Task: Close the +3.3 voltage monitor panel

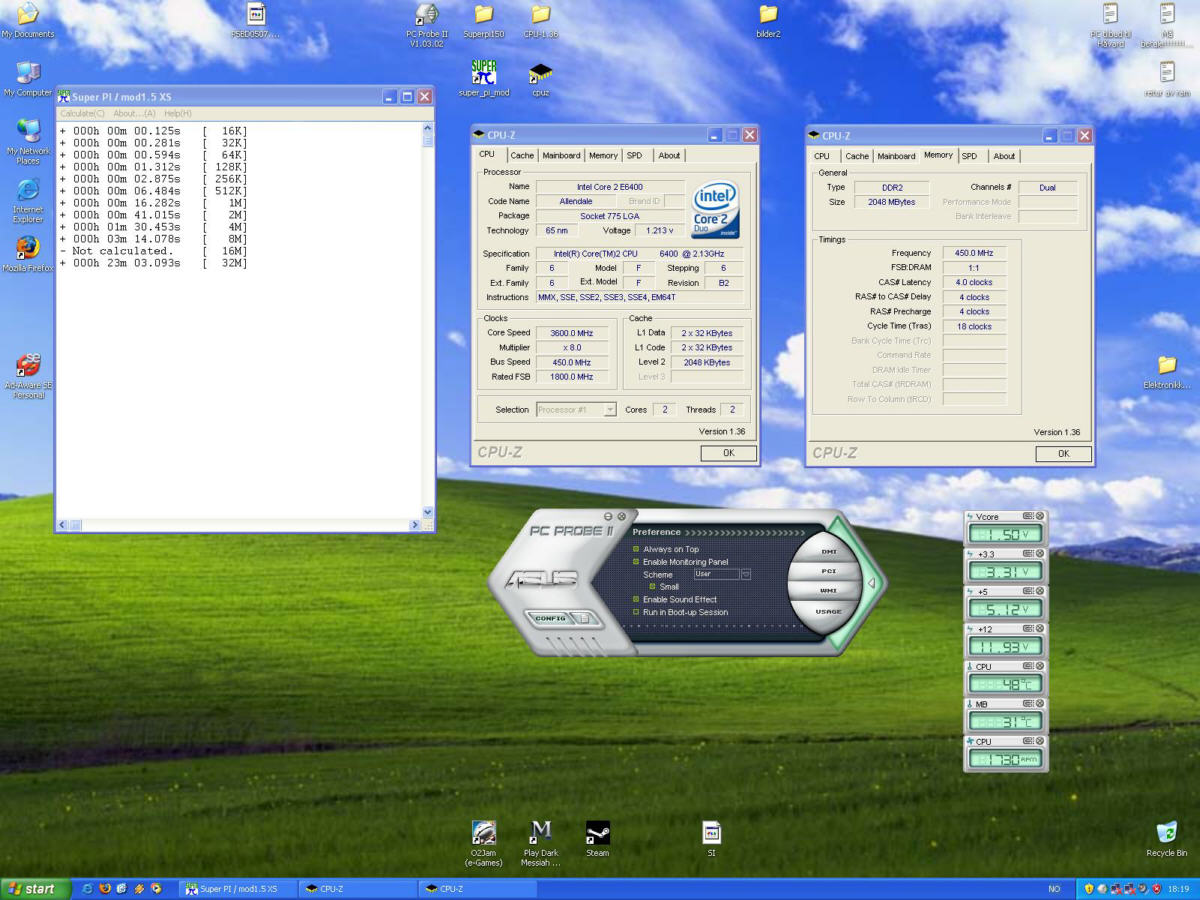Action: click(1040, 553)
